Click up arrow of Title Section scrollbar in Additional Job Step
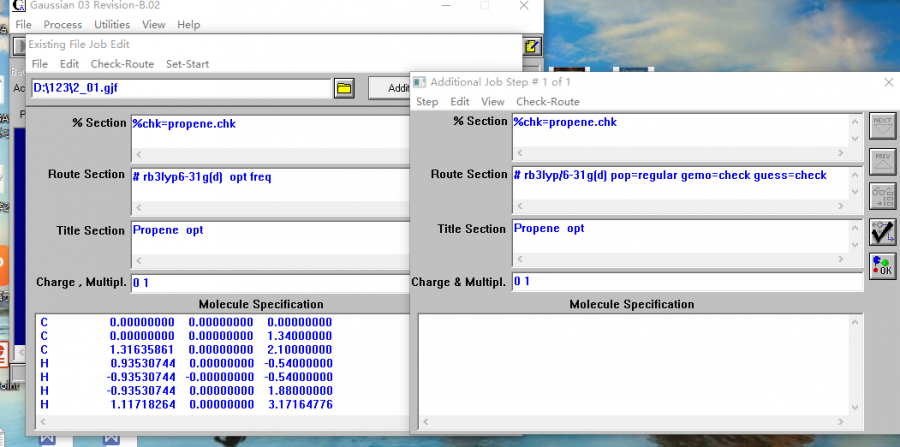The width and height of the screenshot is (900, 447). point(855,228)
